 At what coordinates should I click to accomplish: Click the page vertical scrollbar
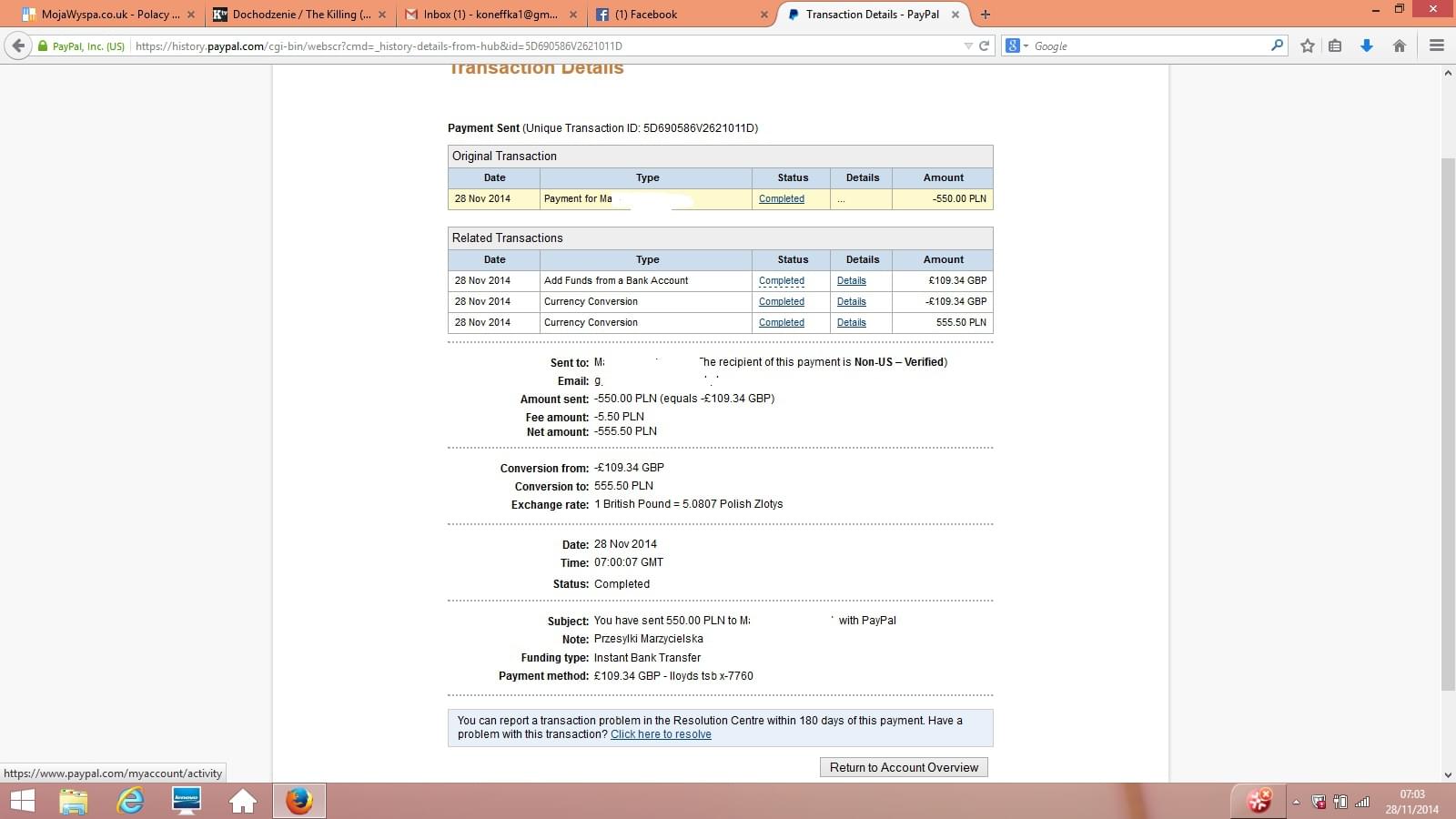(1448, 423)
